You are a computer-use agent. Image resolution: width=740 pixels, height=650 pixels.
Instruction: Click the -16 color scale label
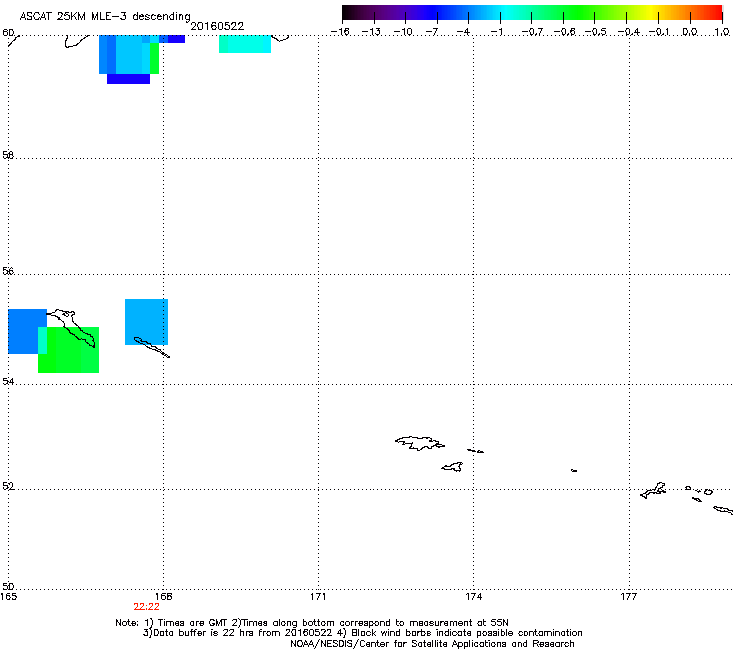340,32
